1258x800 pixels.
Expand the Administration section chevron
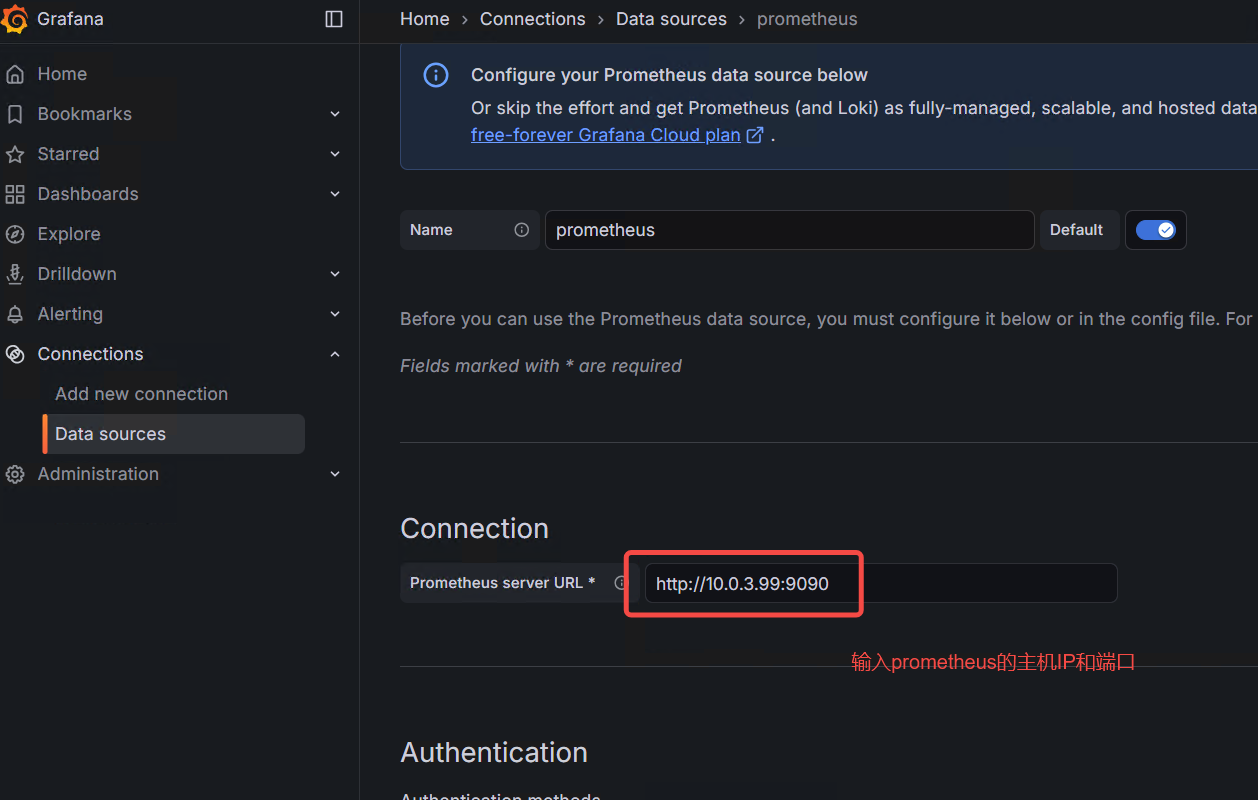pos(335,474)
